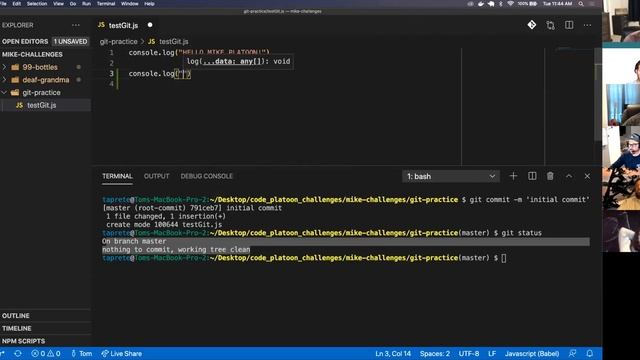Change language mode Javascript (Babel)
The height and width of the screenshot is (360, 640).
click(532, 353)
